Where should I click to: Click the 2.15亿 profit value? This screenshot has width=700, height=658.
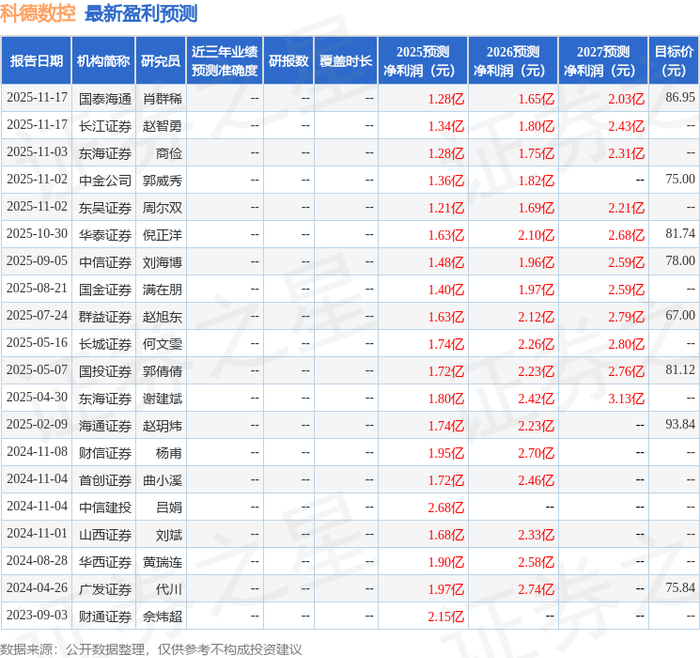pyautogui.click(x=446, y=616)
